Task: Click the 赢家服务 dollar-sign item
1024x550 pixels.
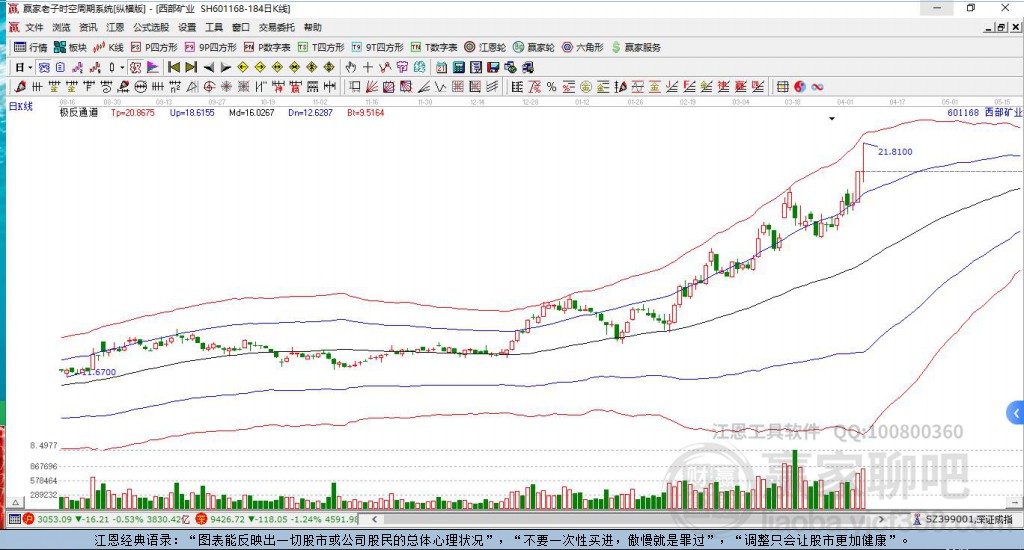Action: point(636,47)
